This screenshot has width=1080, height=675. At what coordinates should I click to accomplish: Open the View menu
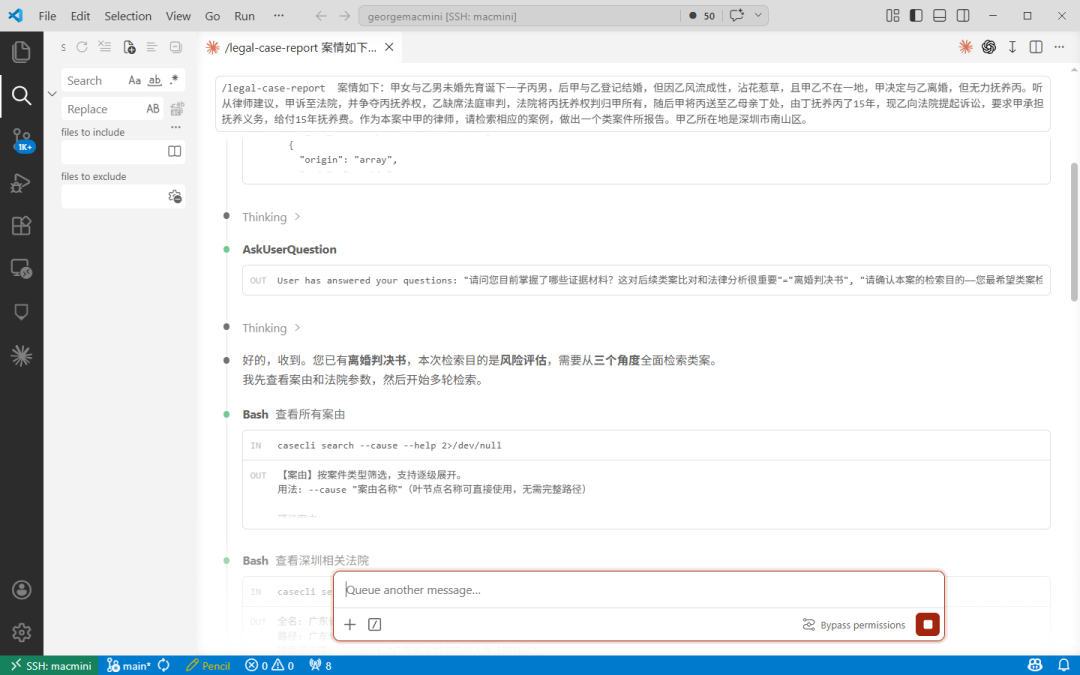click(178, 16)
